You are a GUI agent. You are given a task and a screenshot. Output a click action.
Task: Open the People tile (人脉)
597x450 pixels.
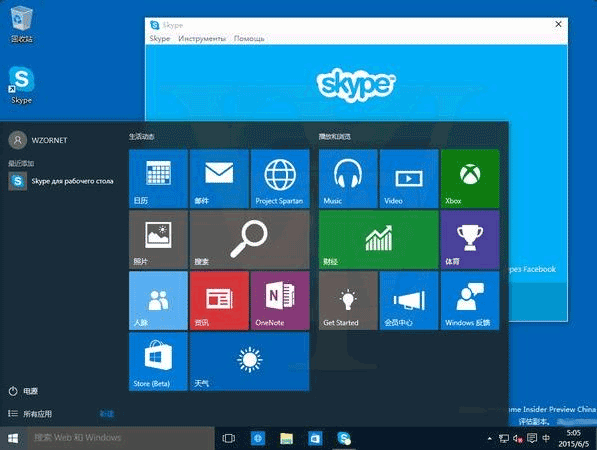[158, 301]
